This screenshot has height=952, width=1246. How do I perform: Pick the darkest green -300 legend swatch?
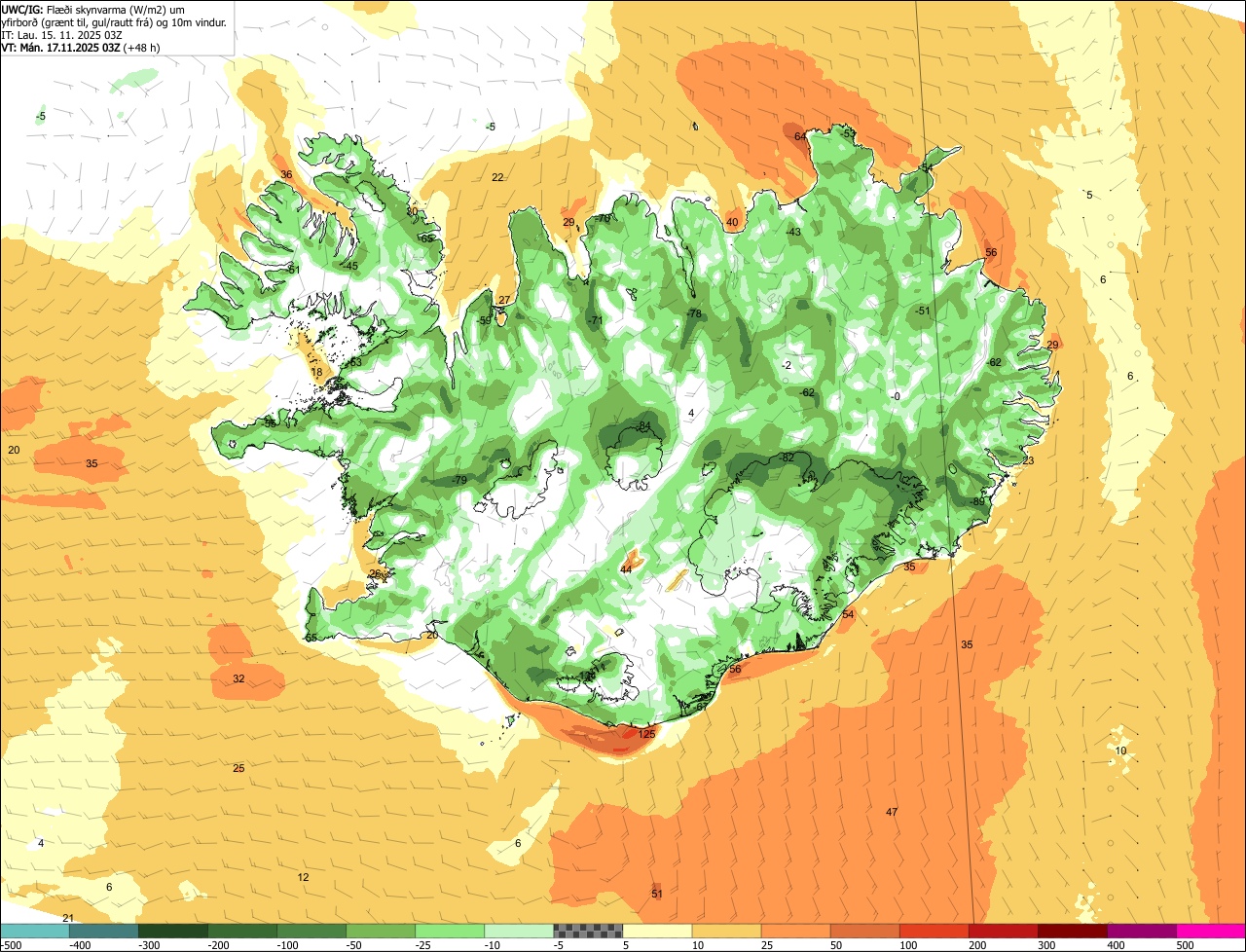tap(172, 931)
